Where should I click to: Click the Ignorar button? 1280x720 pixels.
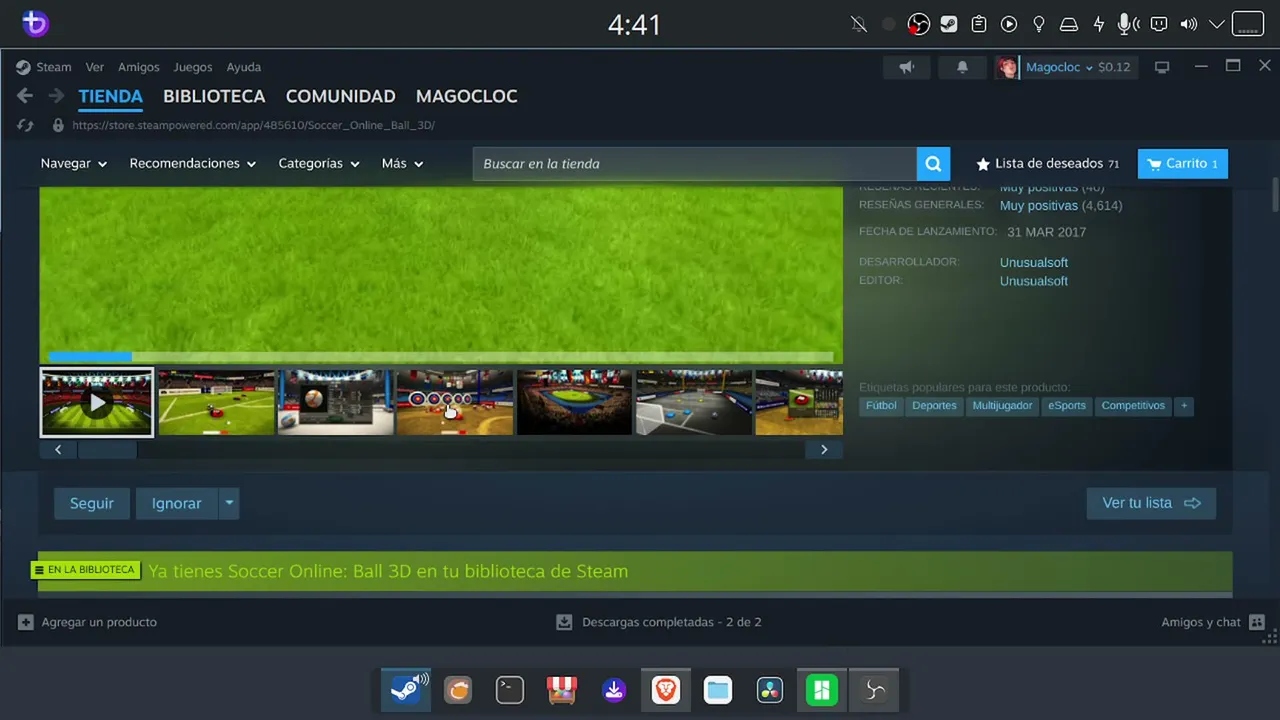click(x=177, y=503)
